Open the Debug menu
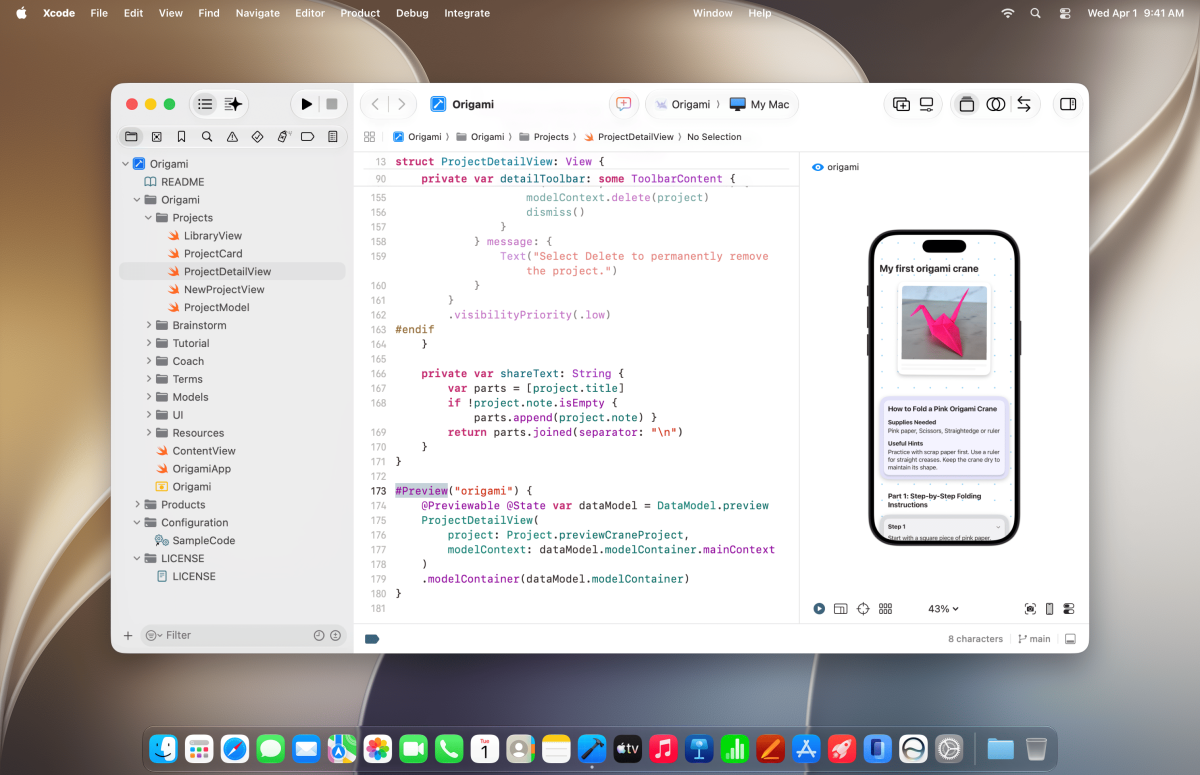This screenshot has width=1200, height=775. point(411,13)
